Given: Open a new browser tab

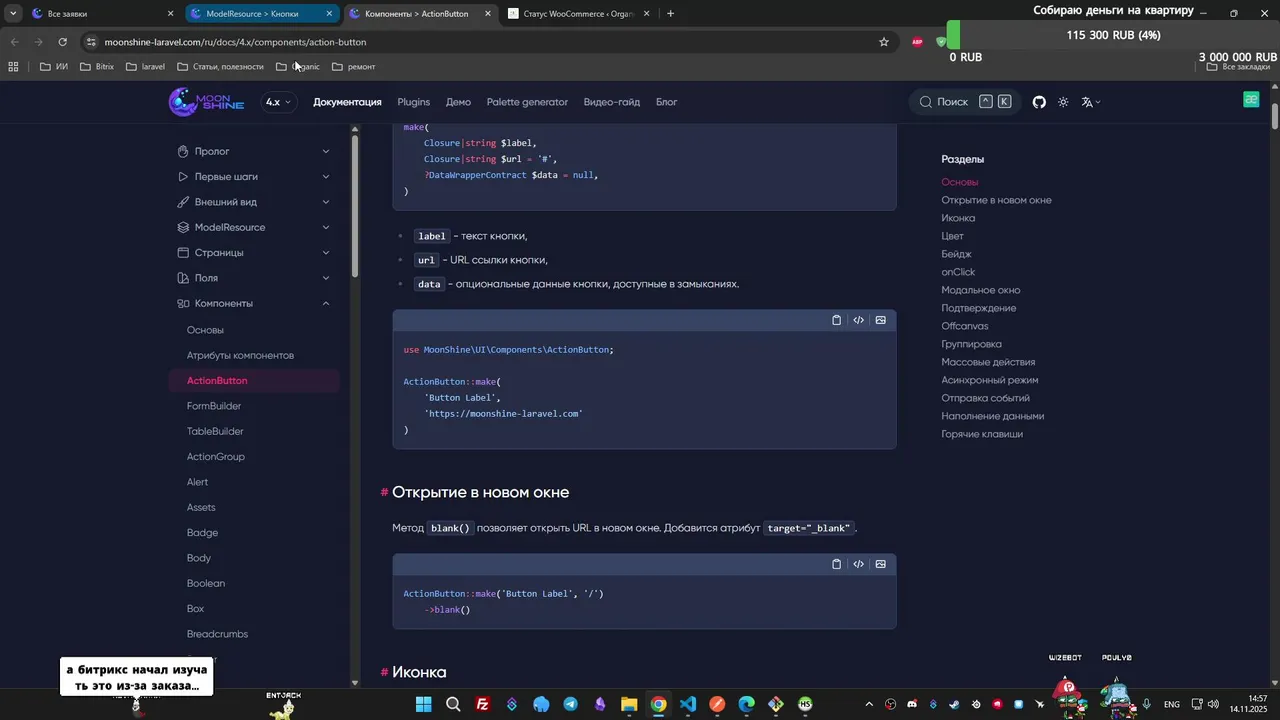Looking at the screenshot, I should coord(670,14).
